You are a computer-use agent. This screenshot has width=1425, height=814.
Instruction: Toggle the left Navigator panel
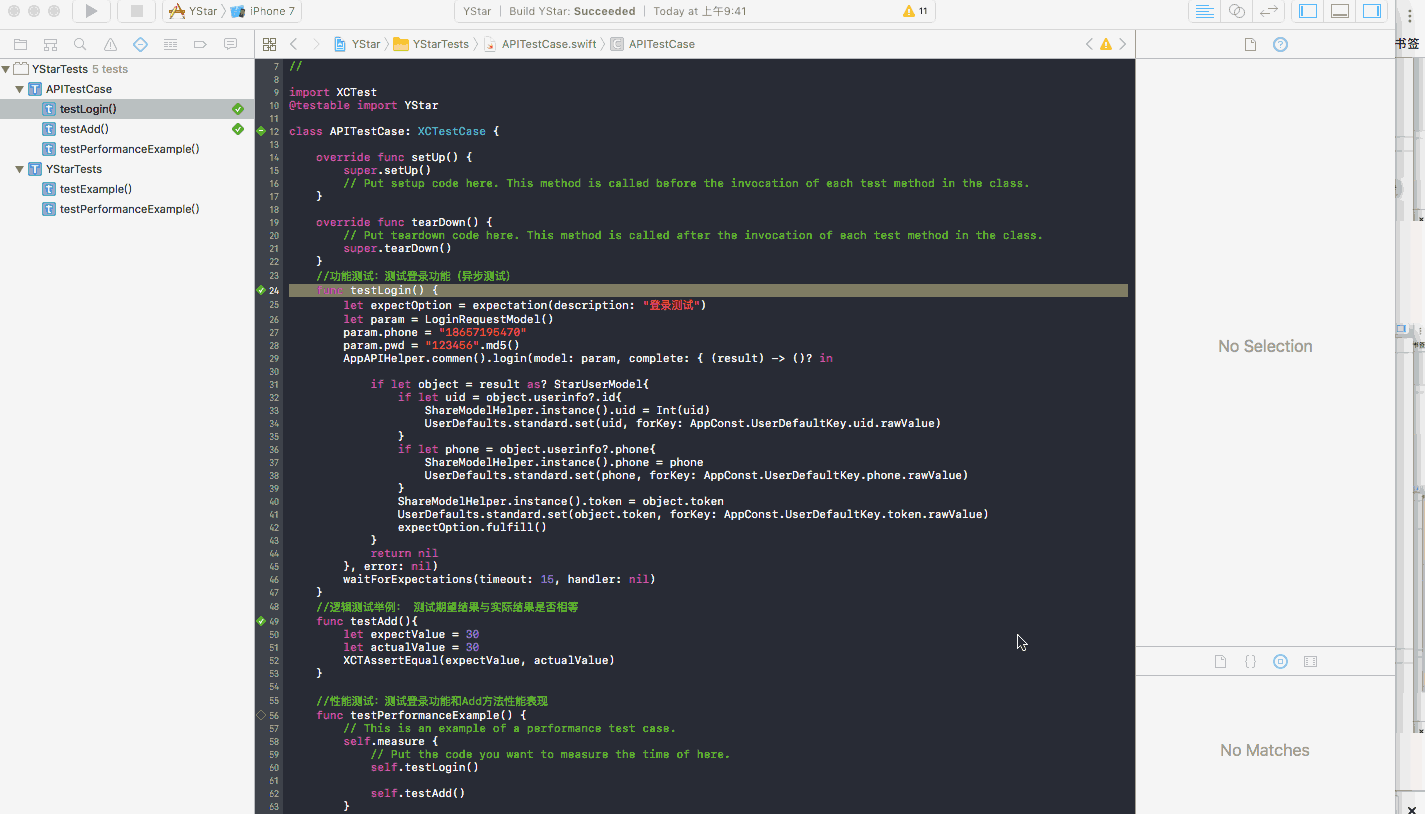[1307, 11]
